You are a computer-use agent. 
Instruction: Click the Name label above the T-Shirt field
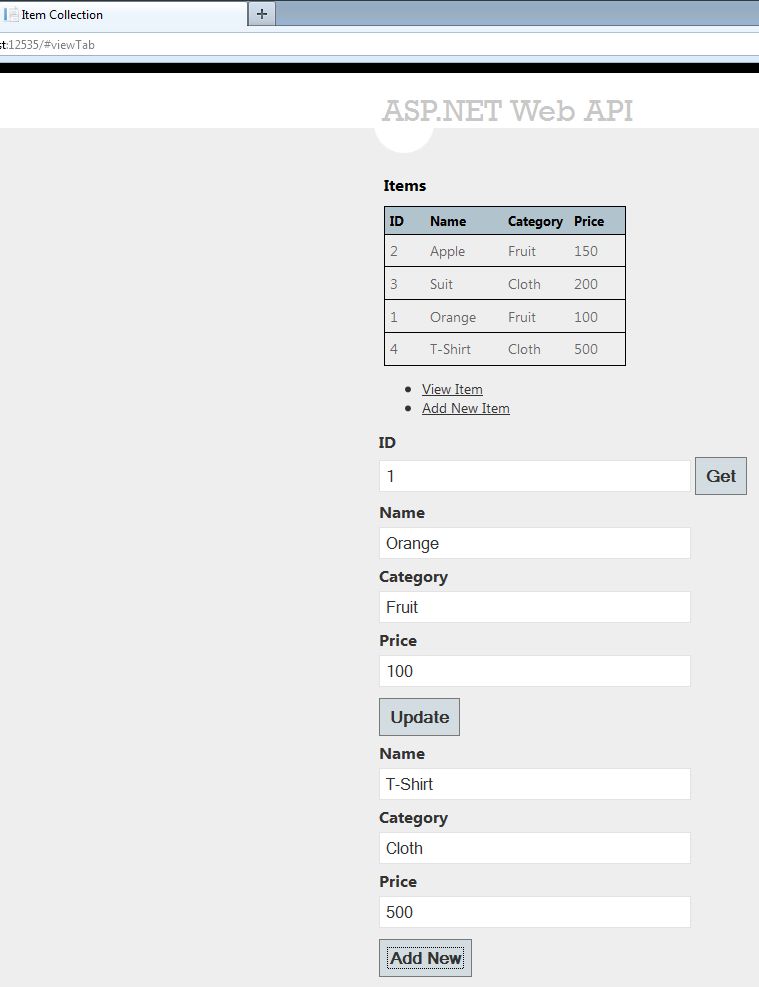coord(402,754)
